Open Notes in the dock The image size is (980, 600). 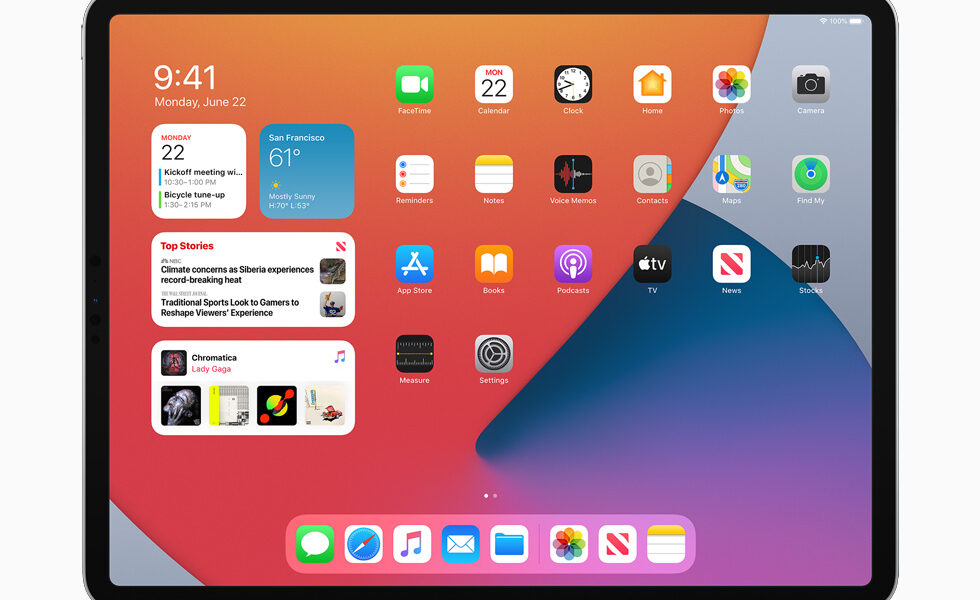click(x=666, y=544)
